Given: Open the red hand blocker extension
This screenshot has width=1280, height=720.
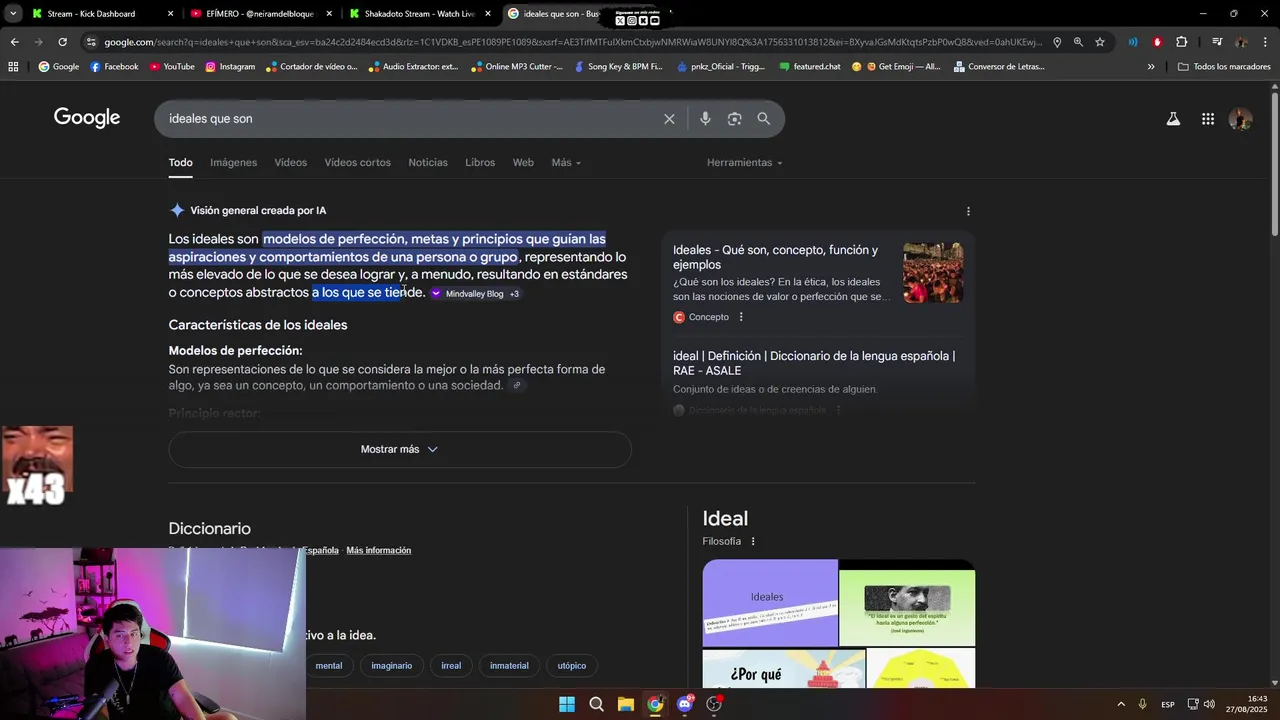Looking at the screenshot, I should [x=1157, y=42].
